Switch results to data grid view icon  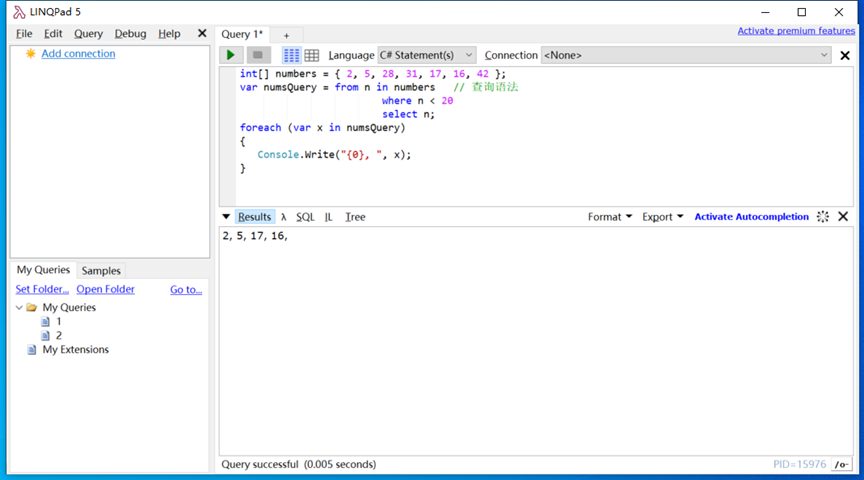pos(312,55)
